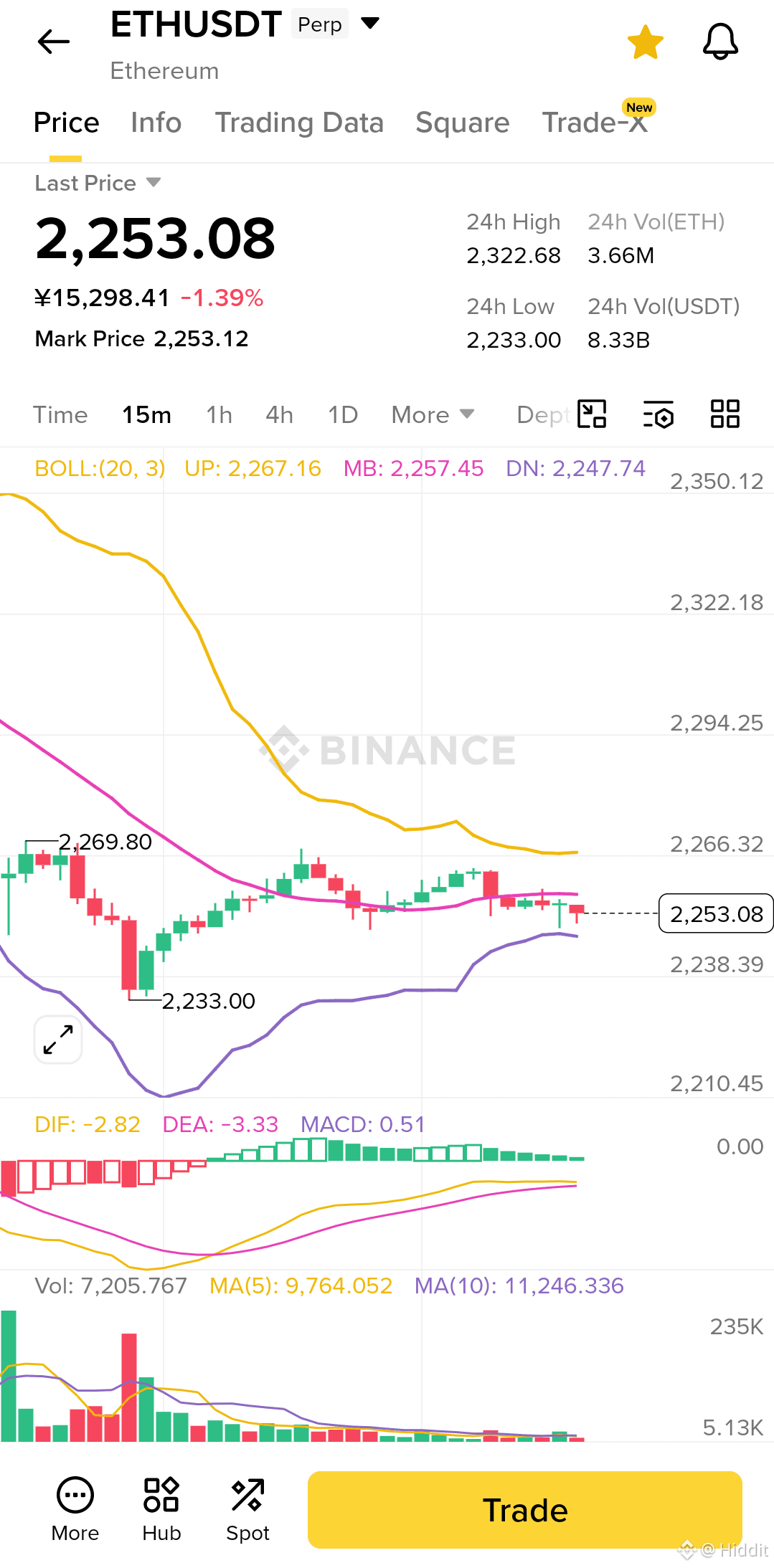Tap the yellow Trade button
The height and width of the screenshot is (1568, 774).
[525, 1510]
